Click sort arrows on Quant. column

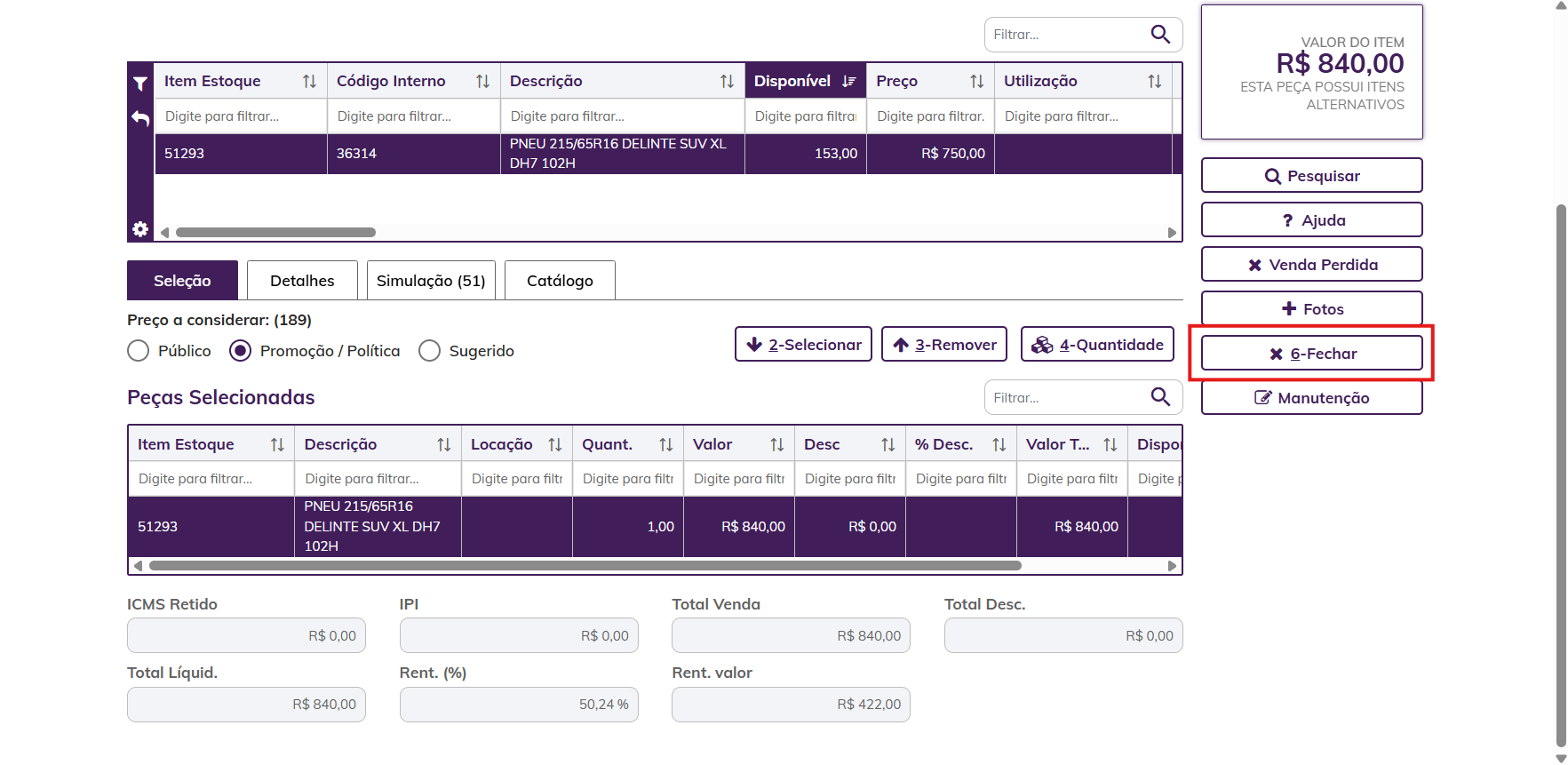tap(665, 444)
